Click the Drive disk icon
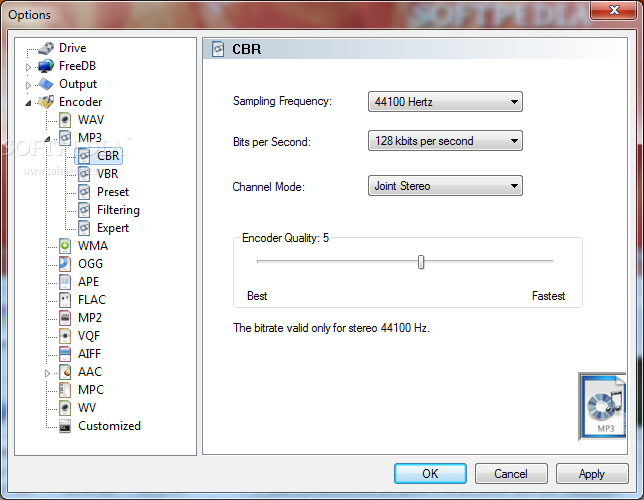This screenshot has height=500, width=644. (46, 48)
